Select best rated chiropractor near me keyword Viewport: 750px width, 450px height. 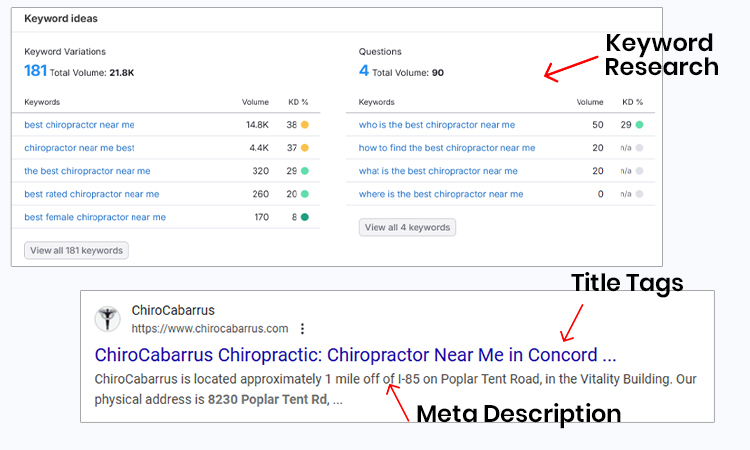coord(92,194)
